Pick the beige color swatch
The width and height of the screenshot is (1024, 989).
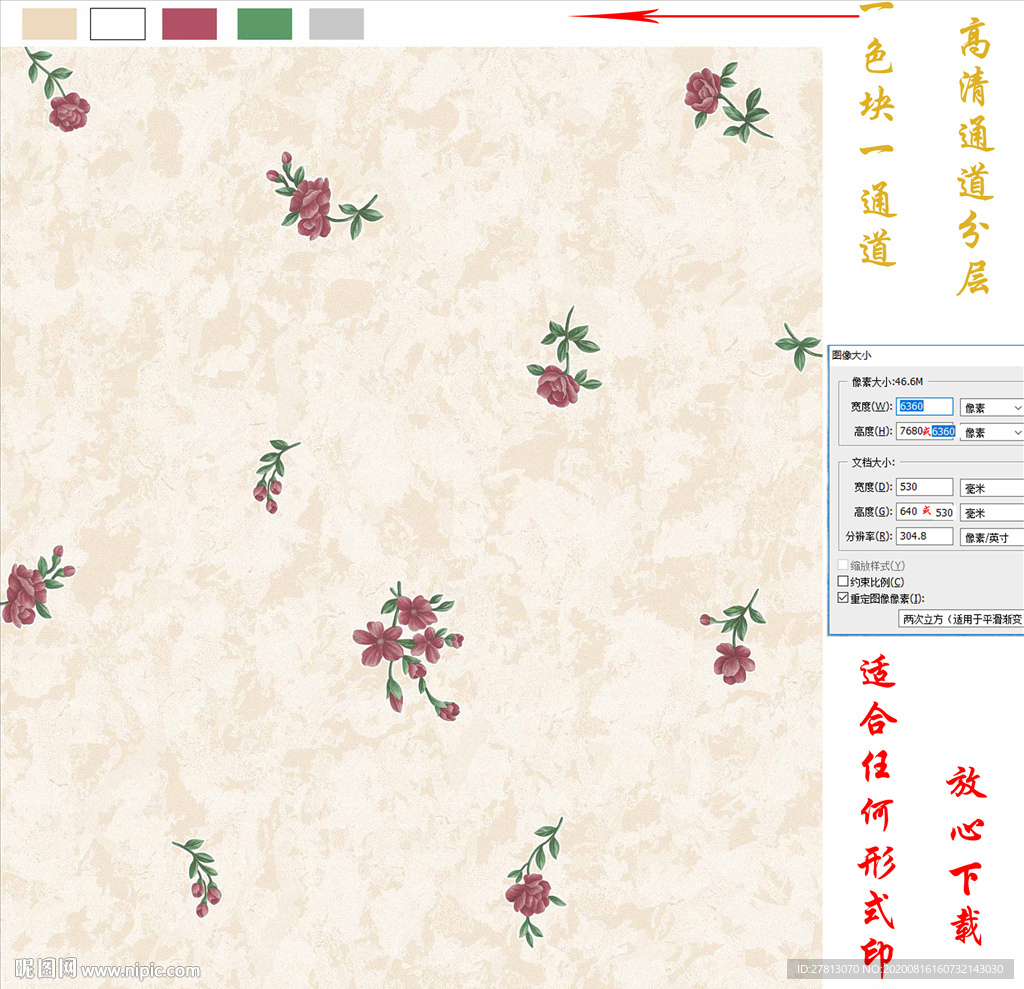(50, 24)
